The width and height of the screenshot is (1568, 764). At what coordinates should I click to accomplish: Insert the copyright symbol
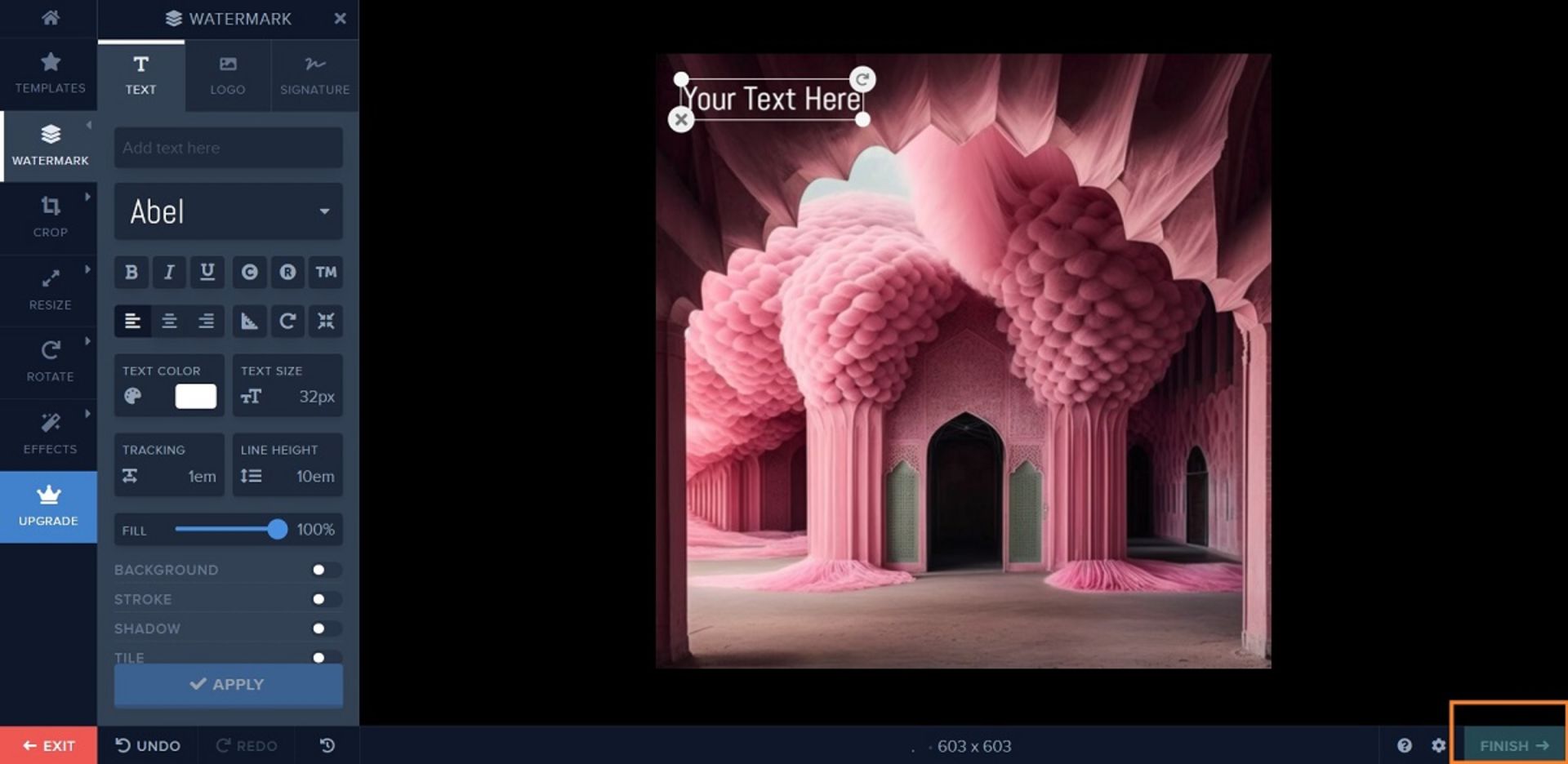(x=250, y=273)
